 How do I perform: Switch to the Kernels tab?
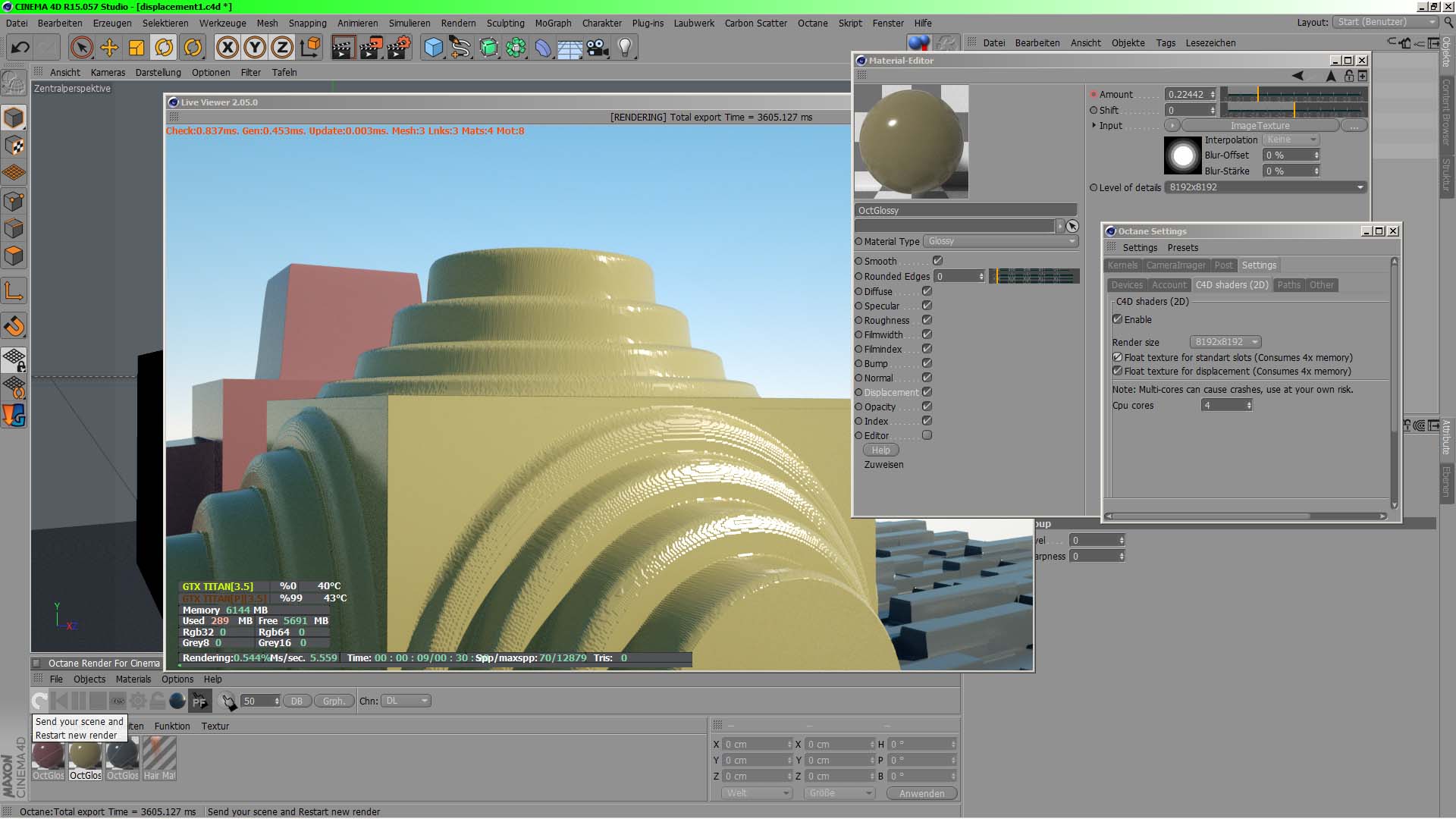coord(1122,265)
